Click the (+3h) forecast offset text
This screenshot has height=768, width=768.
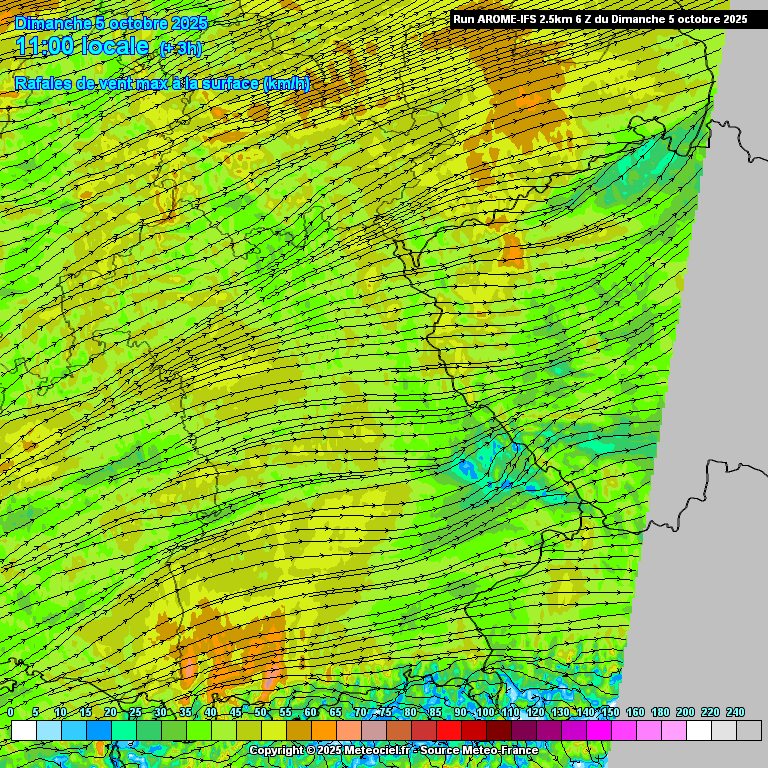pyautogui.click(x=180, y=49)
